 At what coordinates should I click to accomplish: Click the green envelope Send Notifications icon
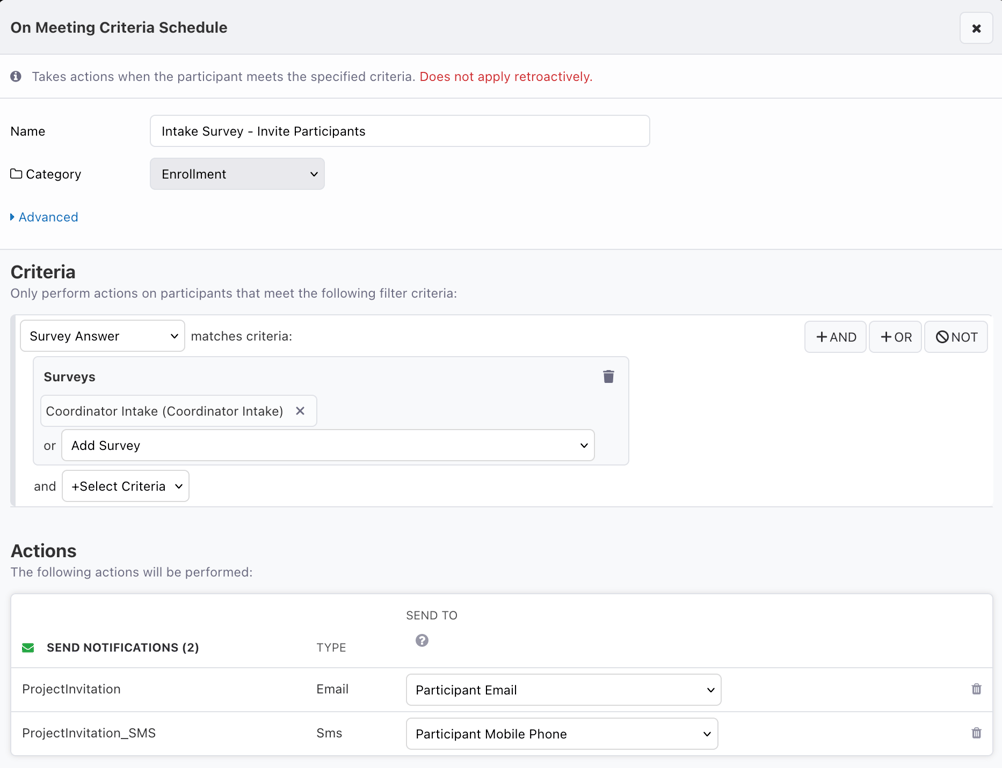[x=28, y=648]
